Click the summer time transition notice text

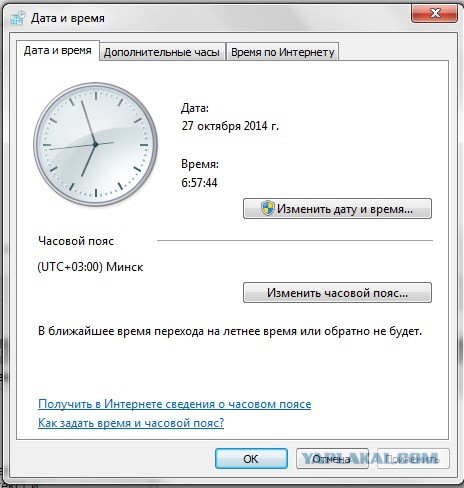tap(230, 331)
